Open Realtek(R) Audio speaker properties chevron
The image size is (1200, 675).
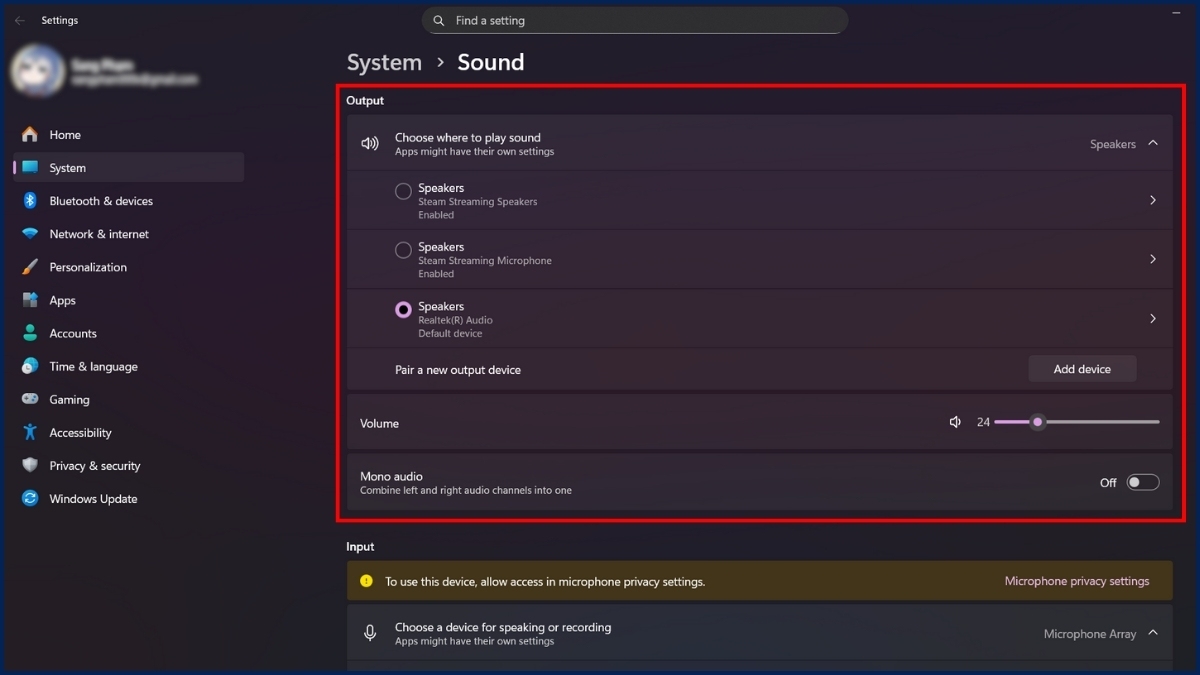tap(1153, 319)
